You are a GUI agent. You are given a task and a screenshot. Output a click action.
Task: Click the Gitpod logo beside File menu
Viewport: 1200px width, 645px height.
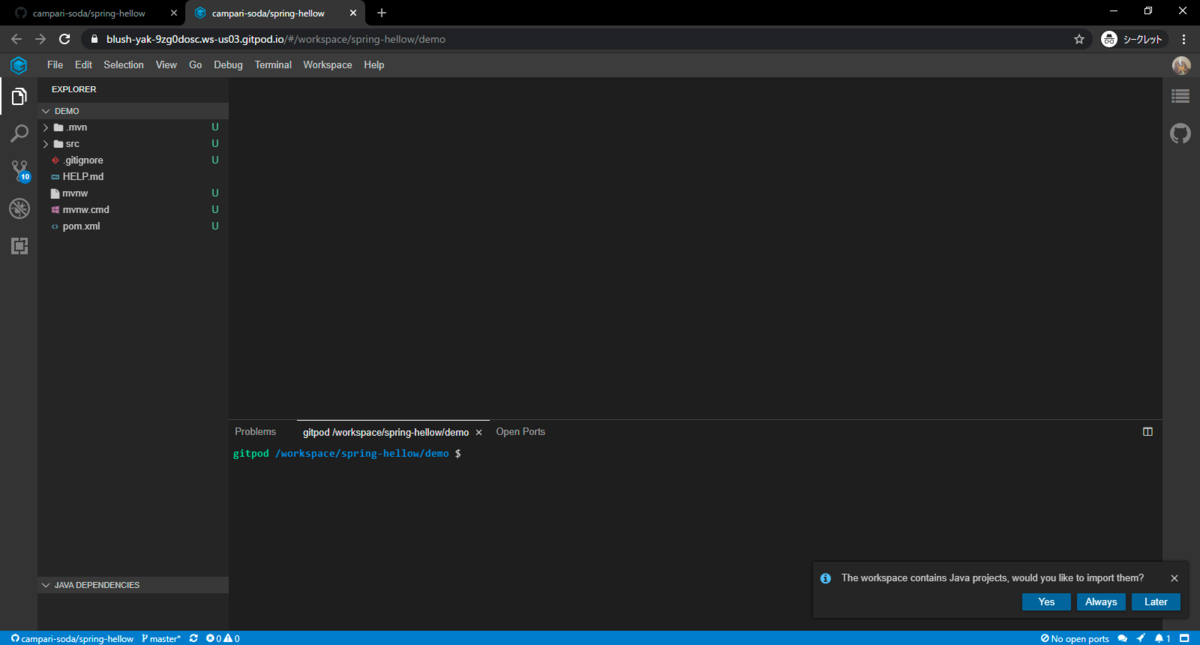click(x=18, y=65)
